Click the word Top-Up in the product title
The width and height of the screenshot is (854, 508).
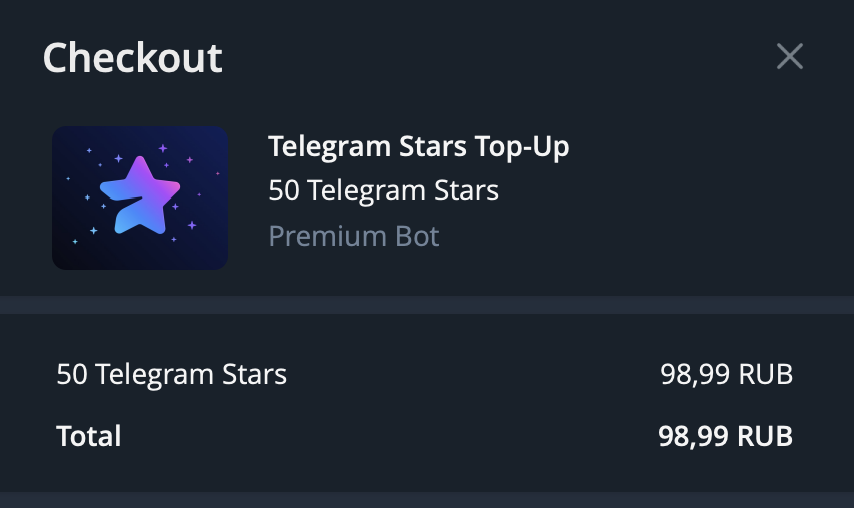coord(522,146)
